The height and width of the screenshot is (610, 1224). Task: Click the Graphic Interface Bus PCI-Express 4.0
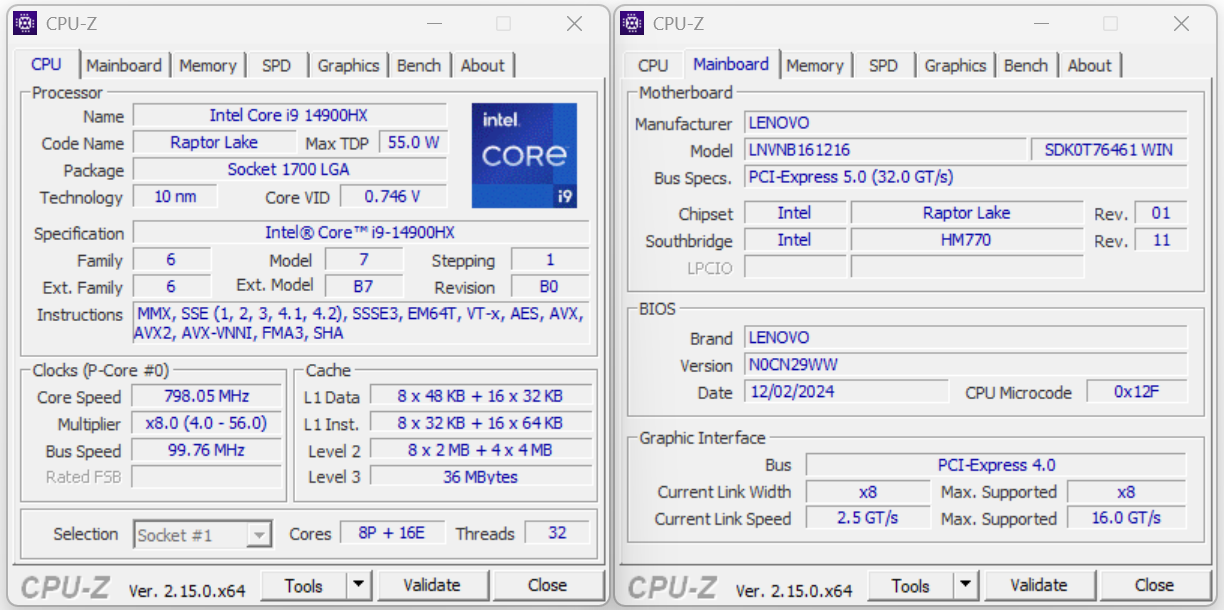tap(996, 465)
